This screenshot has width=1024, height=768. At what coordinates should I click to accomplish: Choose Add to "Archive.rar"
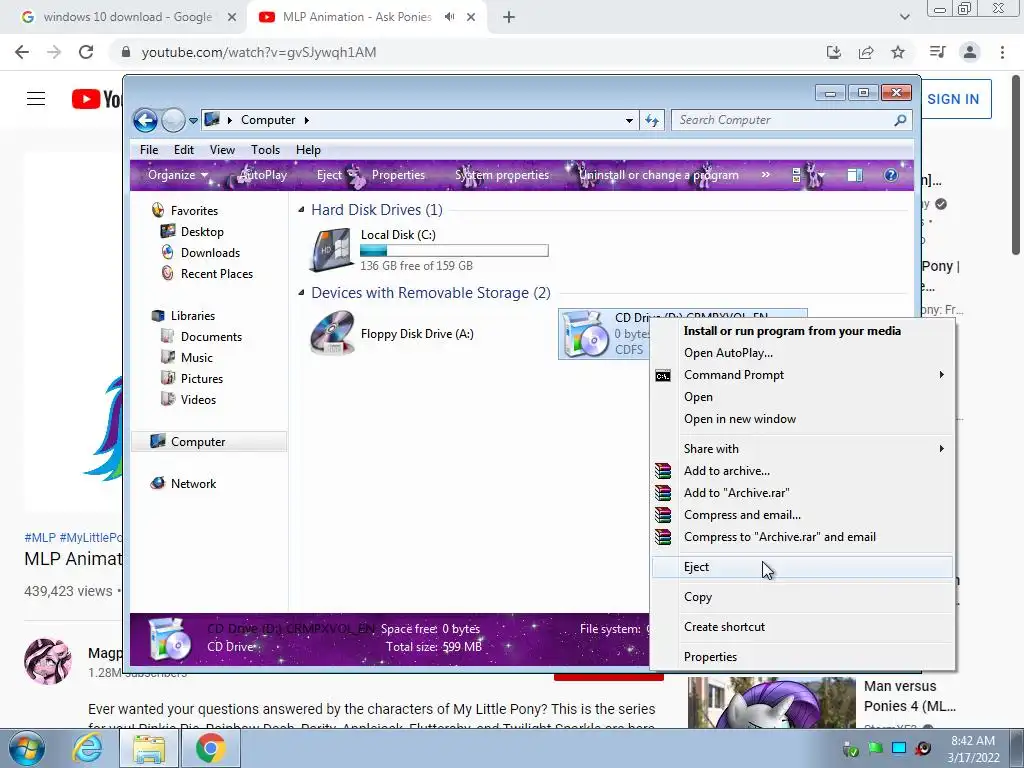(x=737, y=493)
